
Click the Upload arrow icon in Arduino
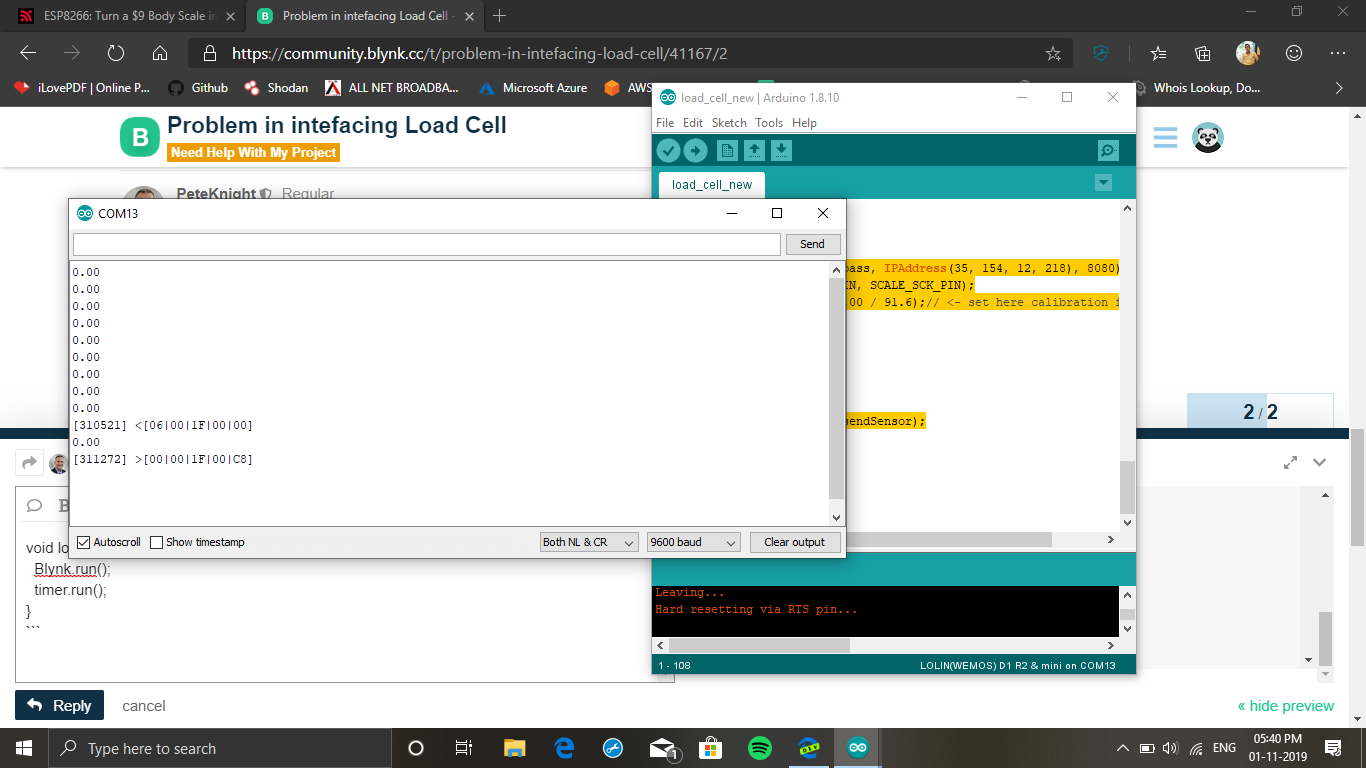(x=695, y=151)
